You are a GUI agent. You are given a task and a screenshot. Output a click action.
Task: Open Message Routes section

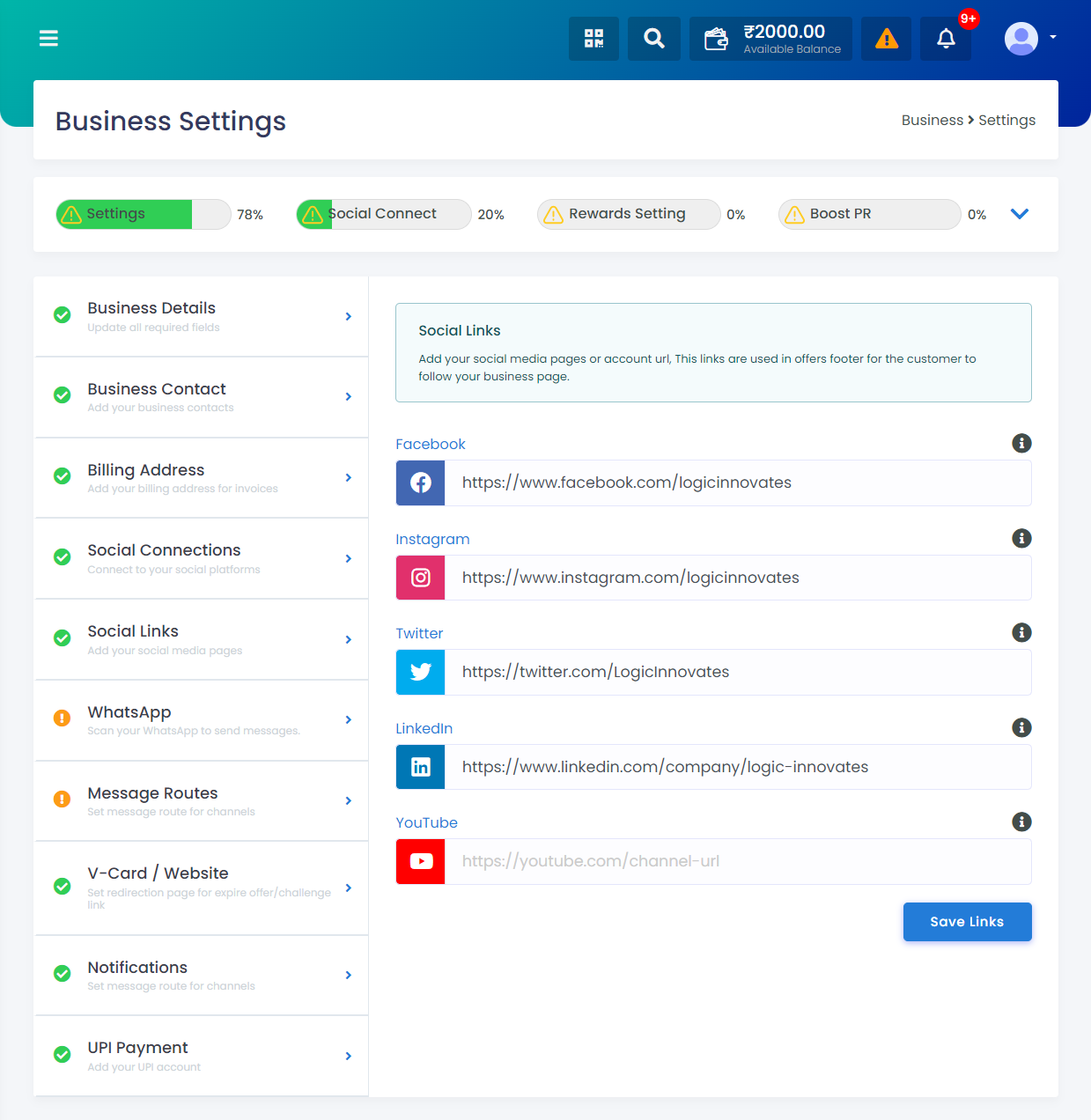coord(202,801)
